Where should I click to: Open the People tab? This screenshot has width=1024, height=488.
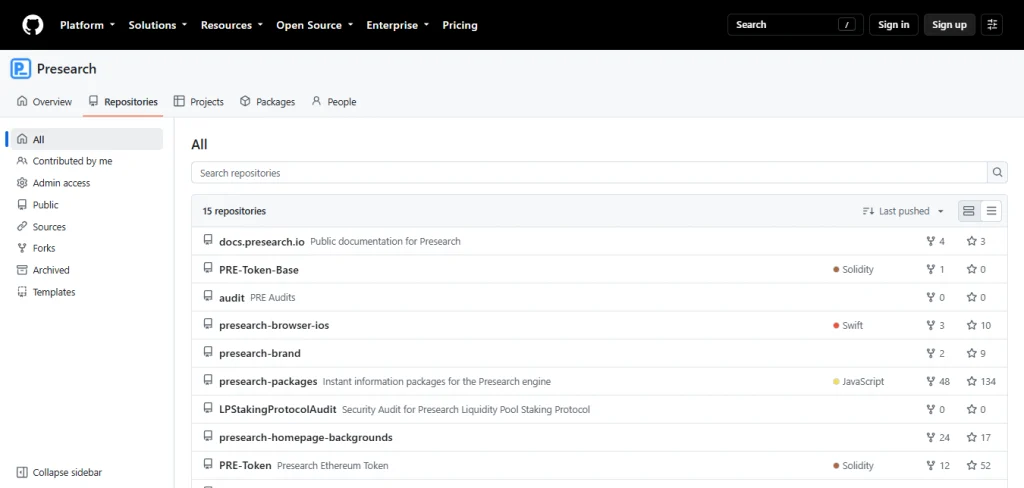(334, 102)
